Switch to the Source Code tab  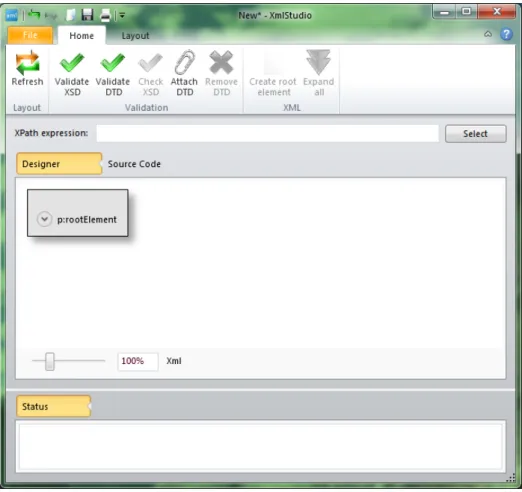click(134, 164)
